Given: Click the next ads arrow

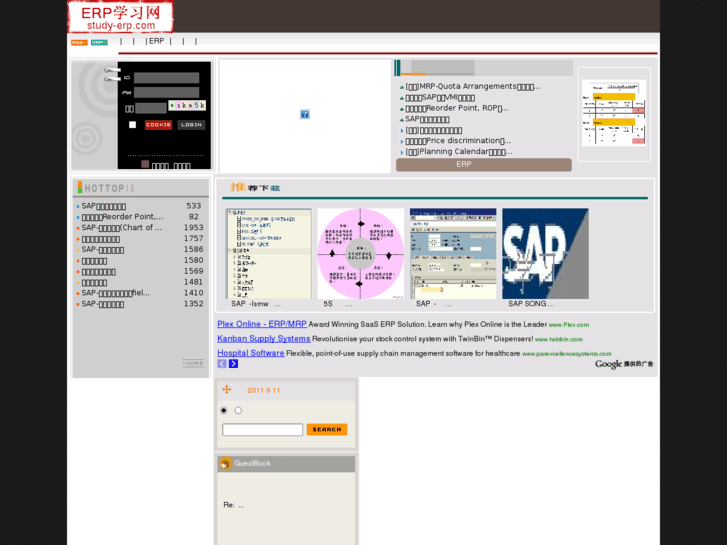Looking at the screenshot, I should [x=233, y=364].
